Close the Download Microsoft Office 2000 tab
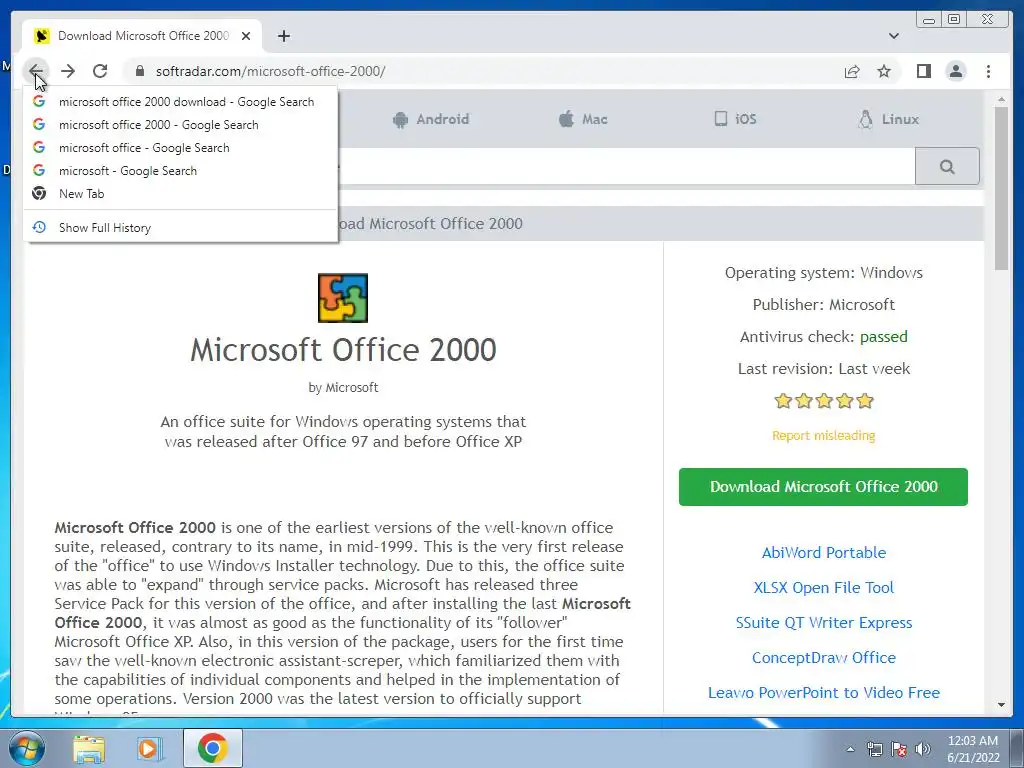 (x=246, y=36)
